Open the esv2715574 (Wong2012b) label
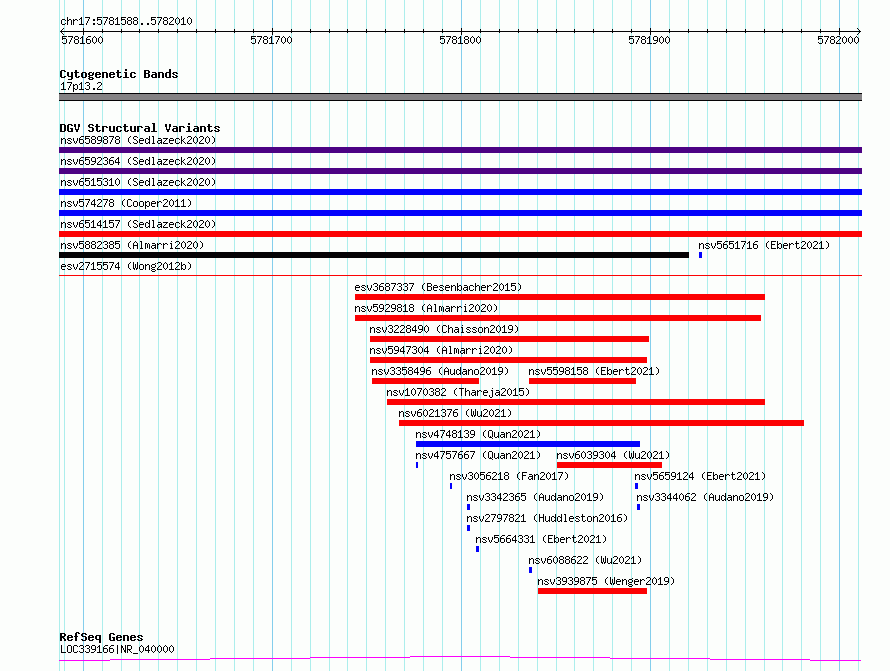This screenshot has width=890, height=671. (126, 266)
